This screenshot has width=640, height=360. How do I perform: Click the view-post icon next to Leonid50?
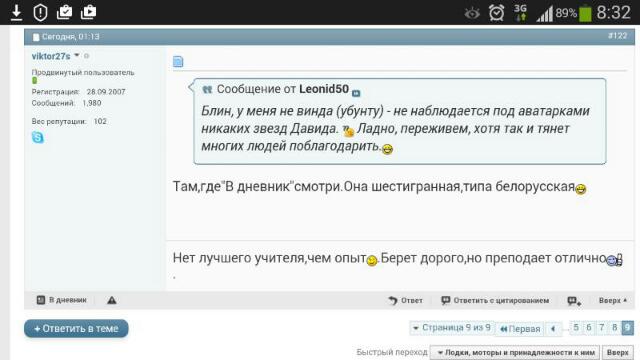(356, 93)
